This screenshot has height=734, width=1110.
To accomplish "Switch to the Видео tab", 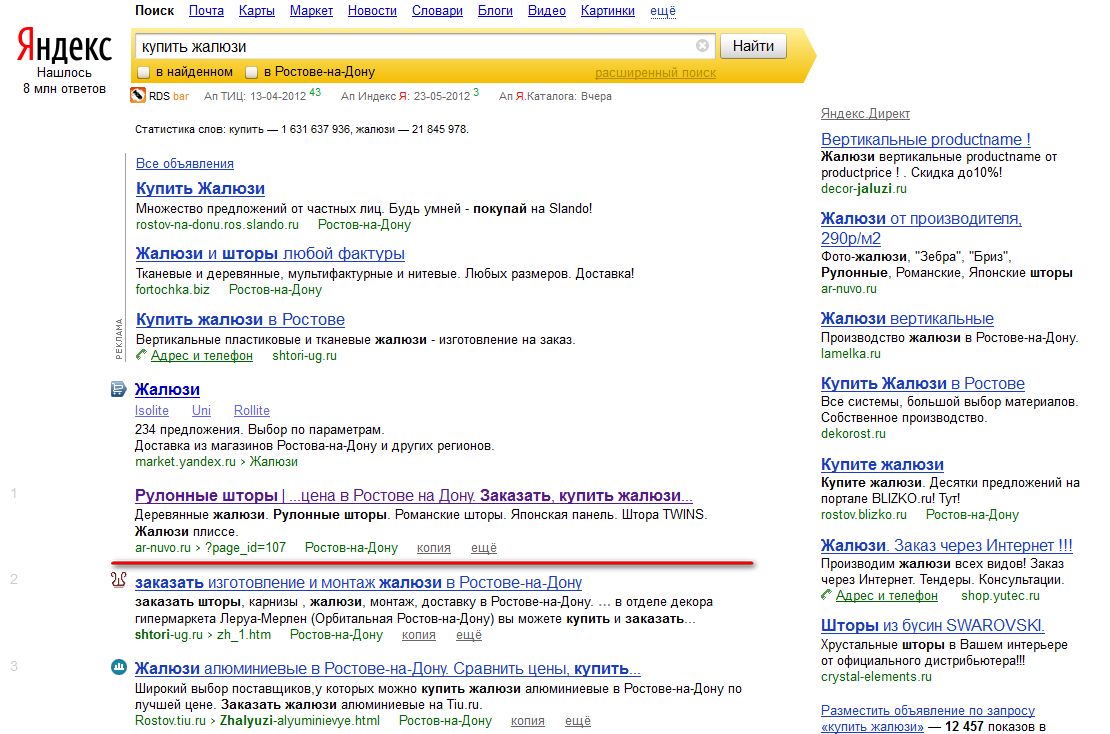I will pyautogui.click(x=547, y=11).
